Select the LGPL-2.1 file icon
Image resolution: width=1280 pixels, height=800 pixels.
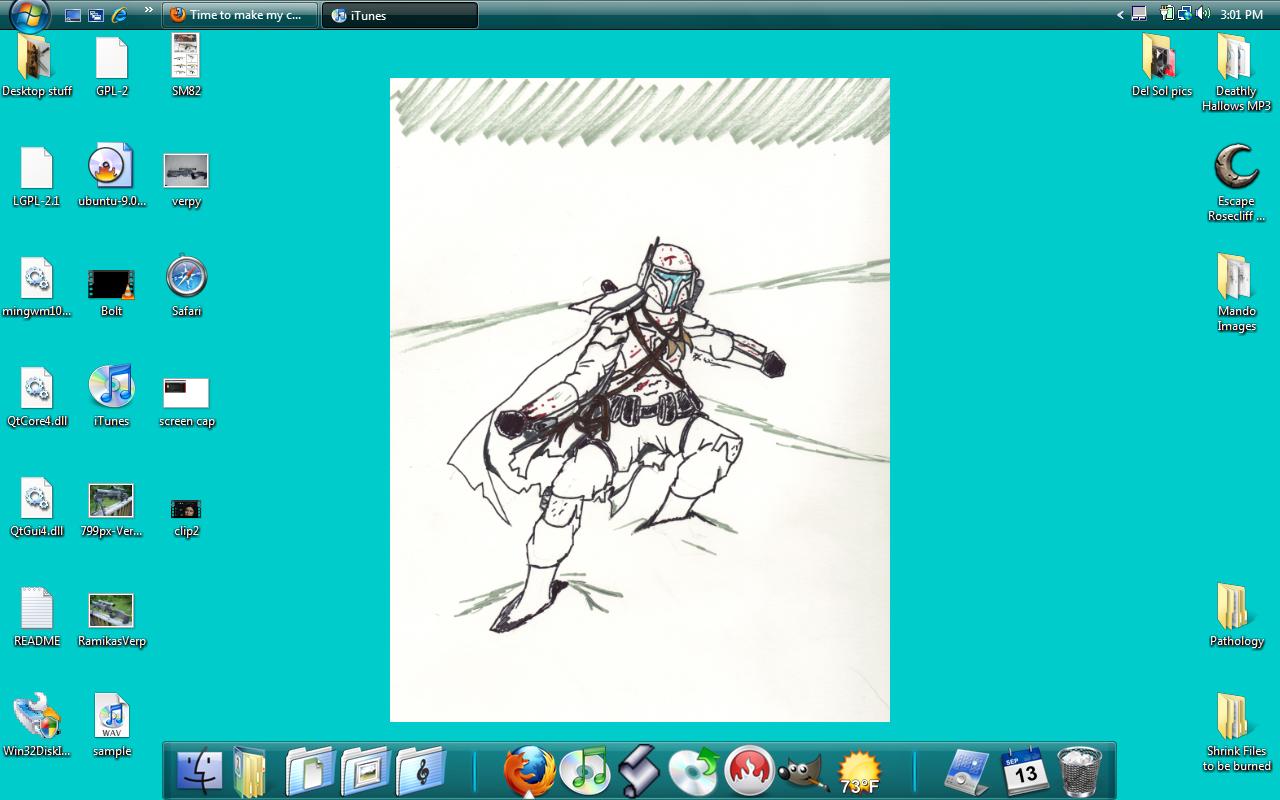pyautogui.click(x=37, y=176)
